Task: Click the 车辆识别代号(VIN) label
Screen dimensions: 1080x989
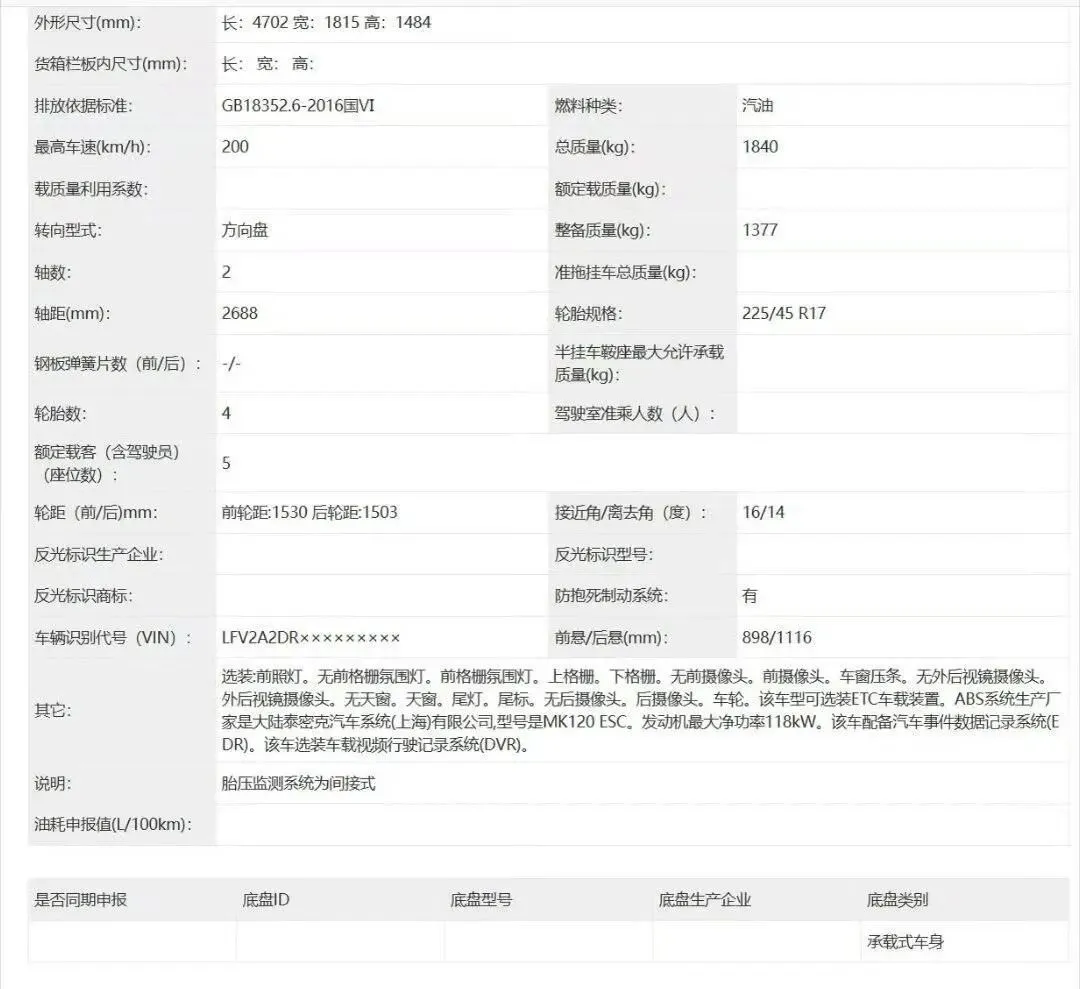Action: point(113,638)
